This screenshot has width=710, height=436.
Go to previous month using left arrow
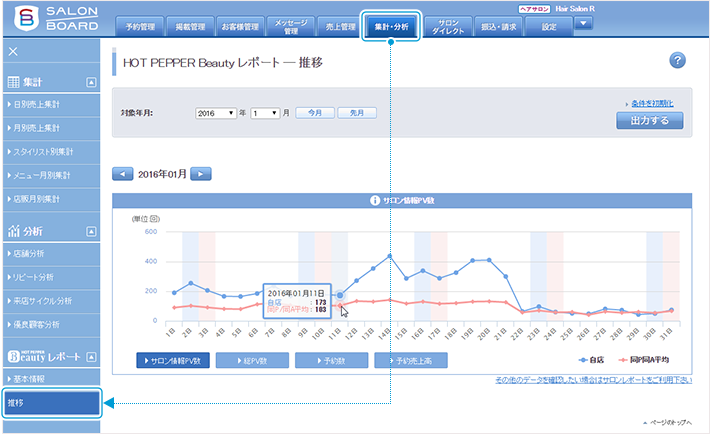pyautogui.click(x=123, y=173)
